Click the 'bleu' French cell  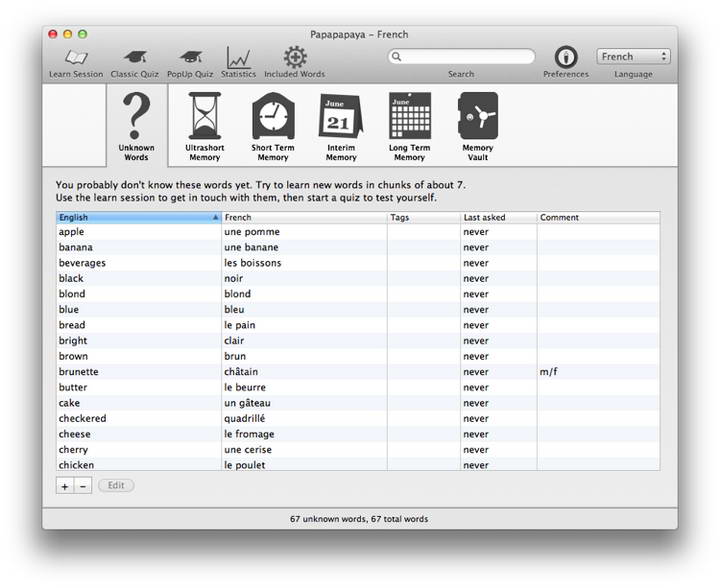tap(304, 309)
